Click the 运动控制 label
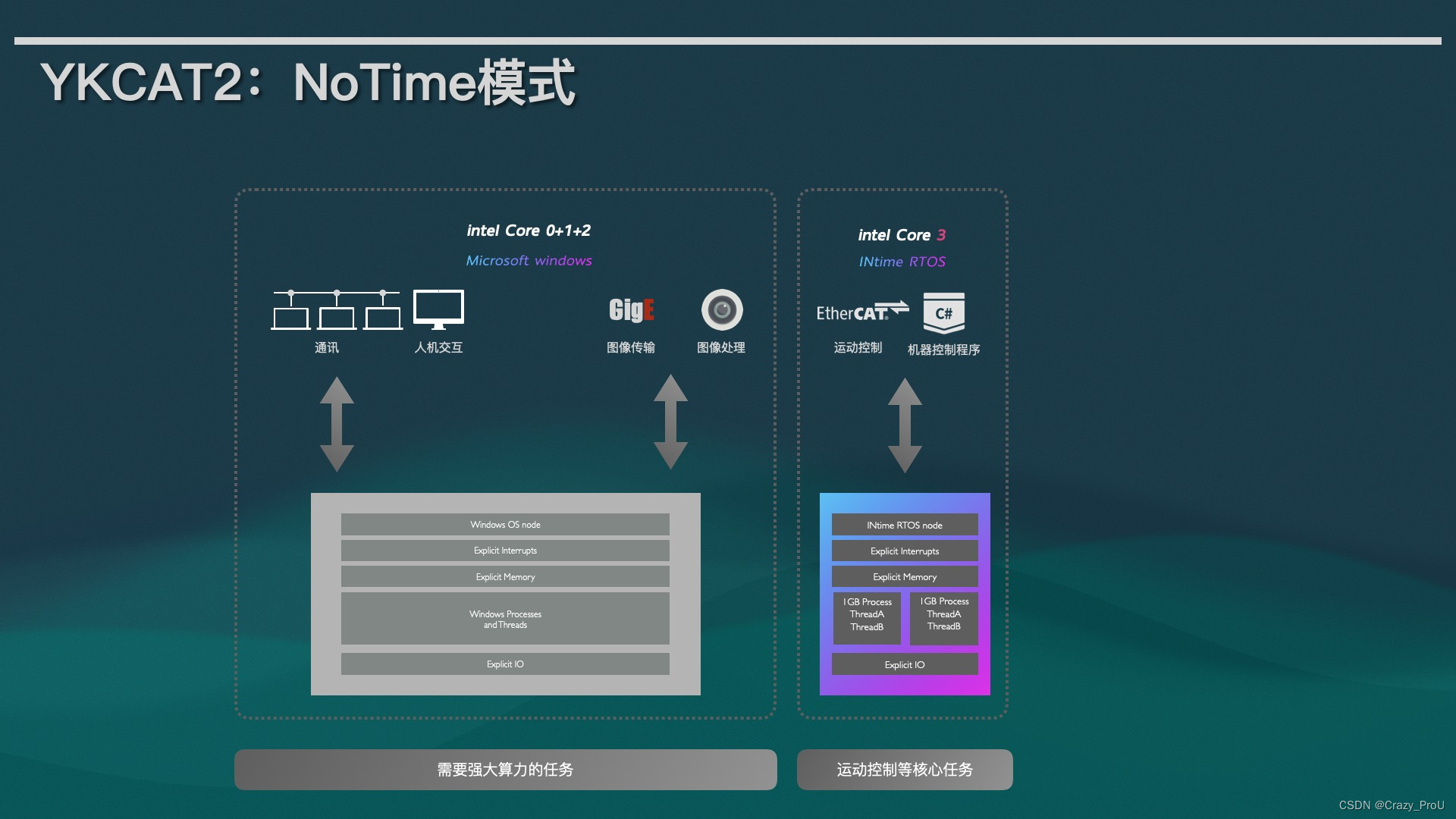Viewport: 1456px width, 819px height. (858, 347)
